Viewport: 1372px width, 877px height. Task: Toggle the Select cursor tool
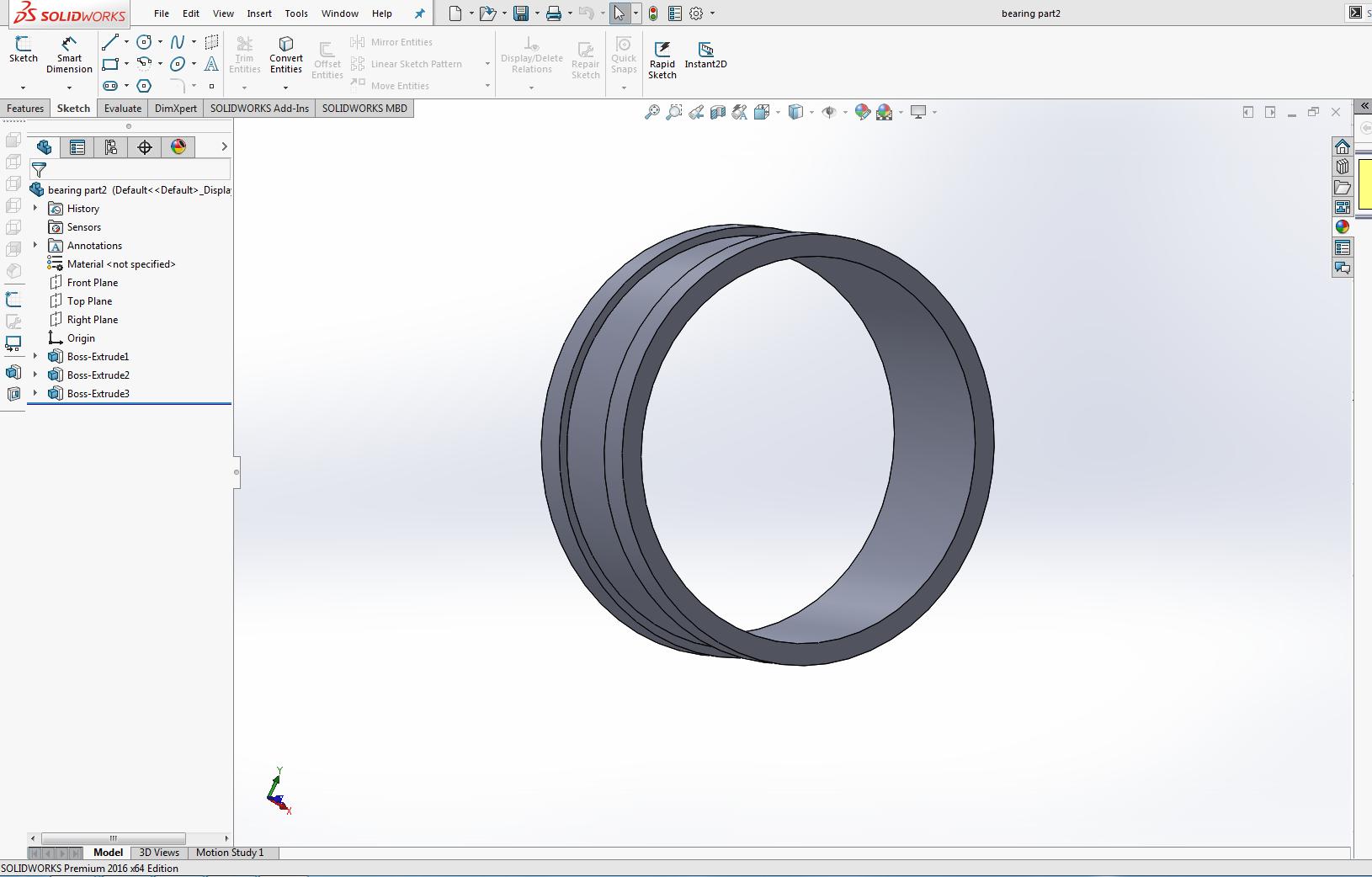tap(620, 13)
